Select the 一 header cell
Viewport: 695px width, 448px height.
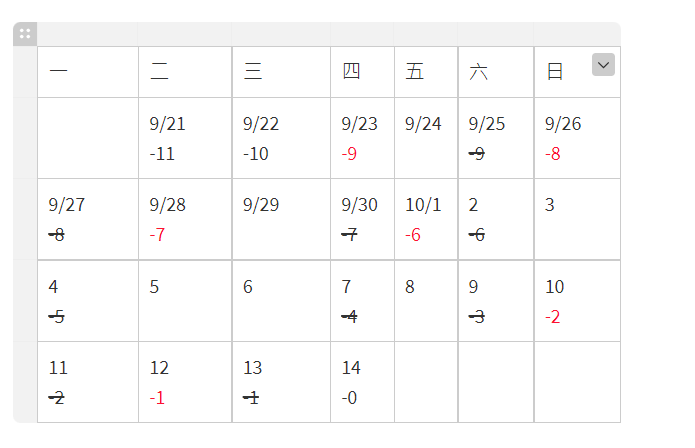pos(88,72)
